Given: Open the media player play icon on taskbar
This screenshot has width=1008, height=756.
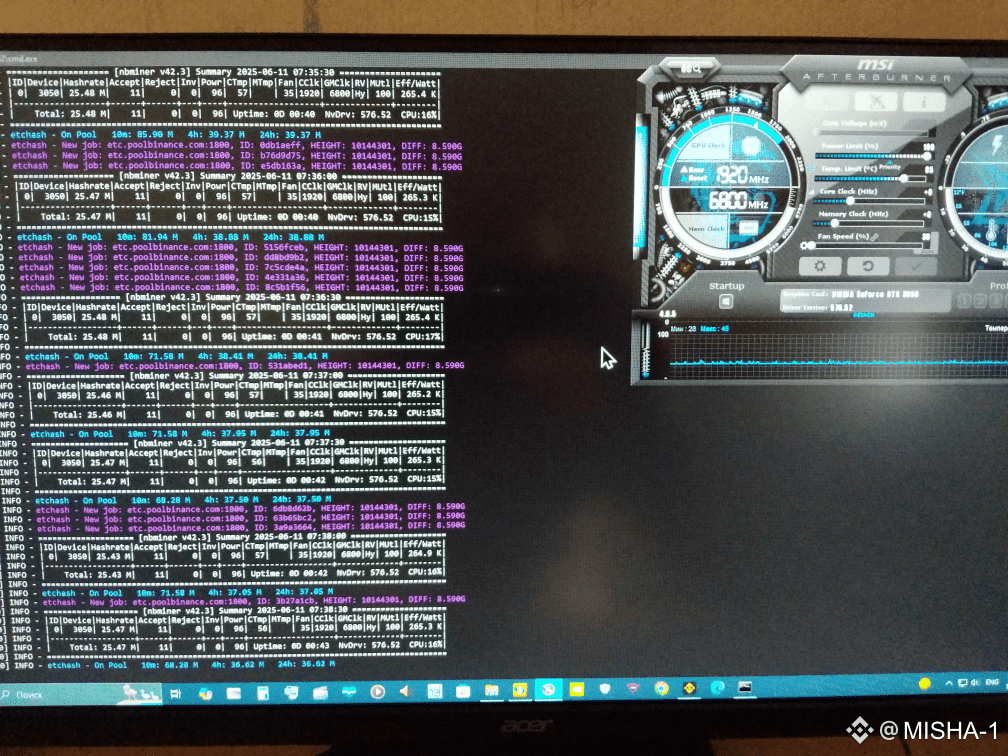Looking at the screenshot, I should click(377, 691).
